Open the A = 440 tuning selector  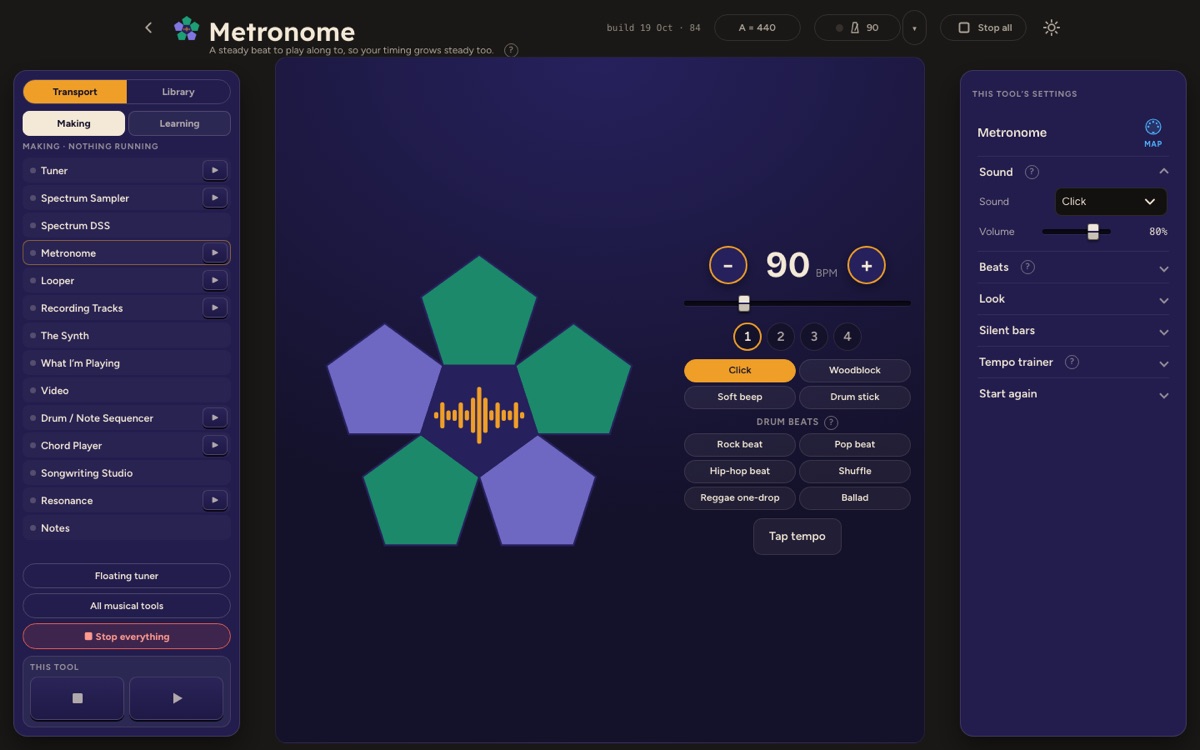(x=757, y=28)
